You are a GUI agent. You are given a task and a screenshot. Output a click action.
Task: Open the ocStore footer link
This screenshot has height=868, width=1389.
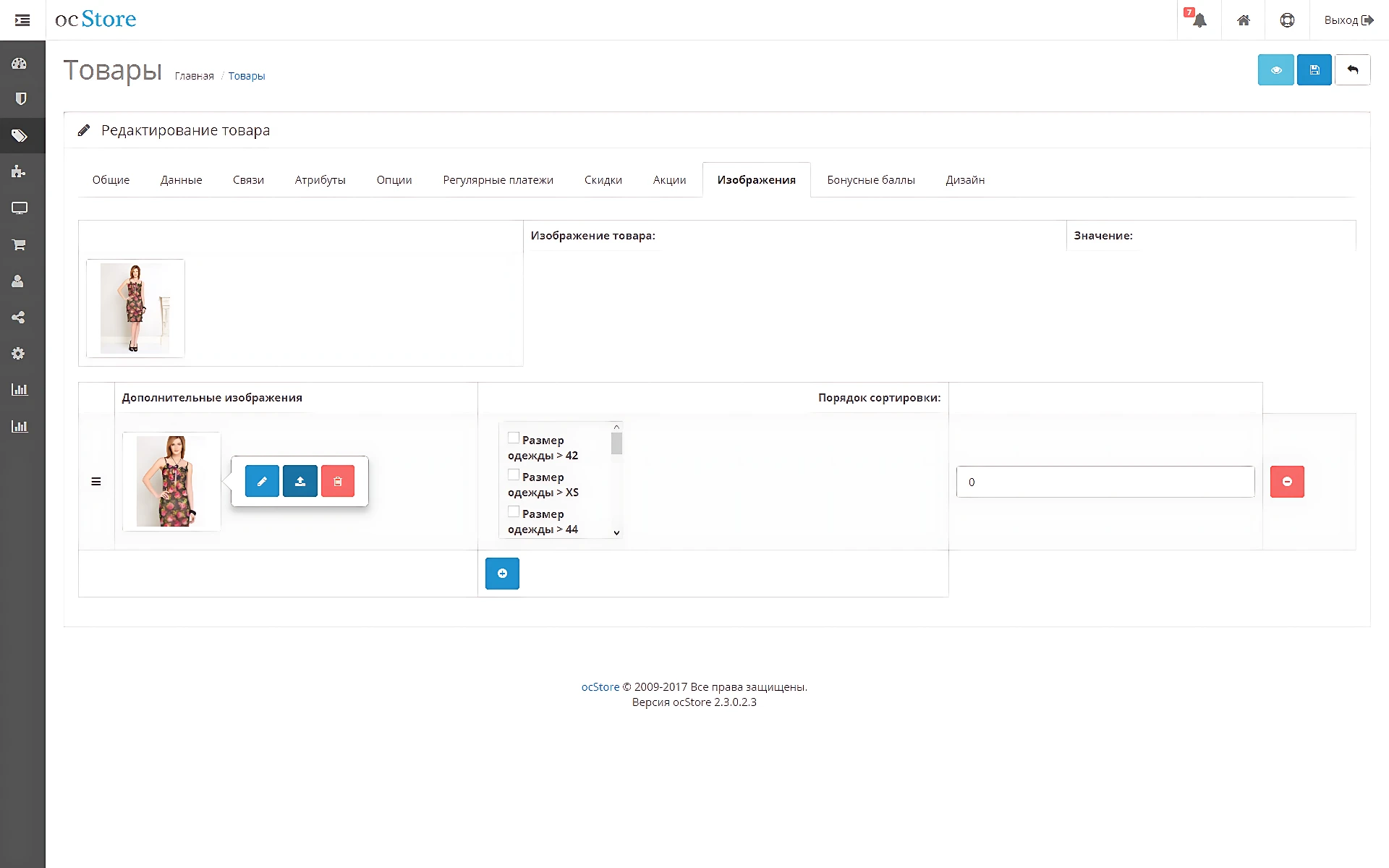pos(600,687)
